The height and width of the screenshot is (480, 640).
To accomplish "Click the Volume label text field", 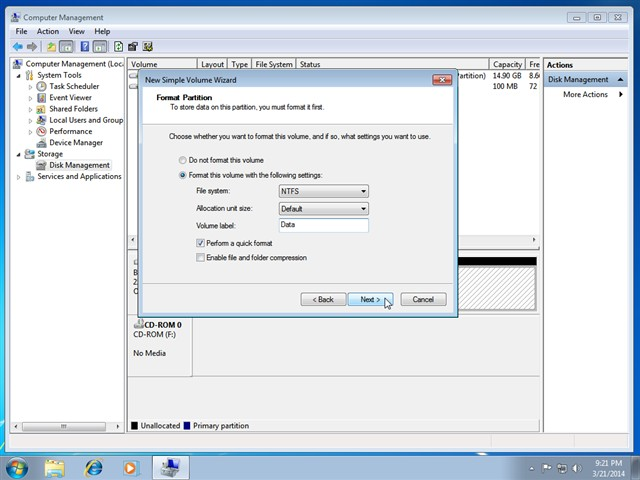I will [324, 225].
